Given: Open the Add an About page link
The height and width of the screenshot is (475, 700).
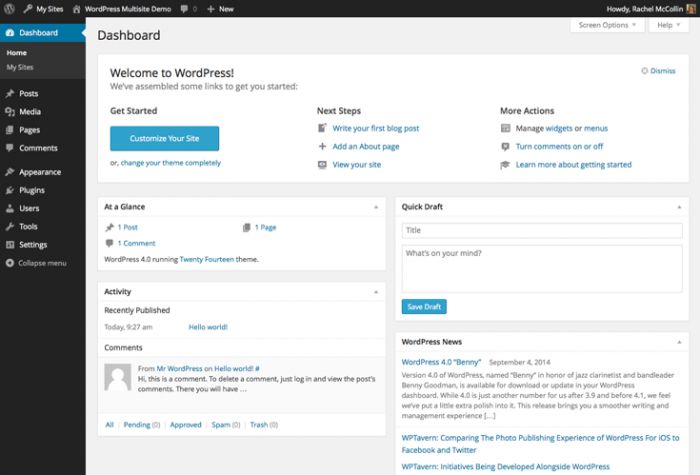Looking at the screenshot, I should coord(366,146).
